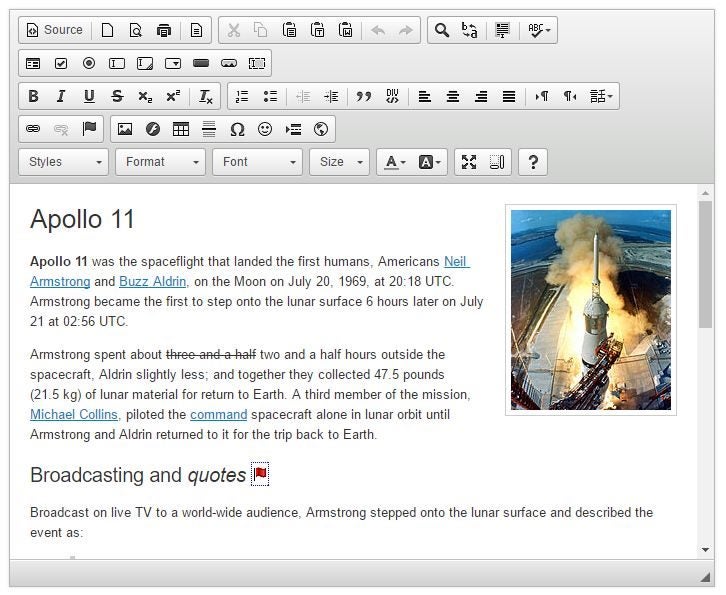Insert a Selection Field

(x=173, y=63)
